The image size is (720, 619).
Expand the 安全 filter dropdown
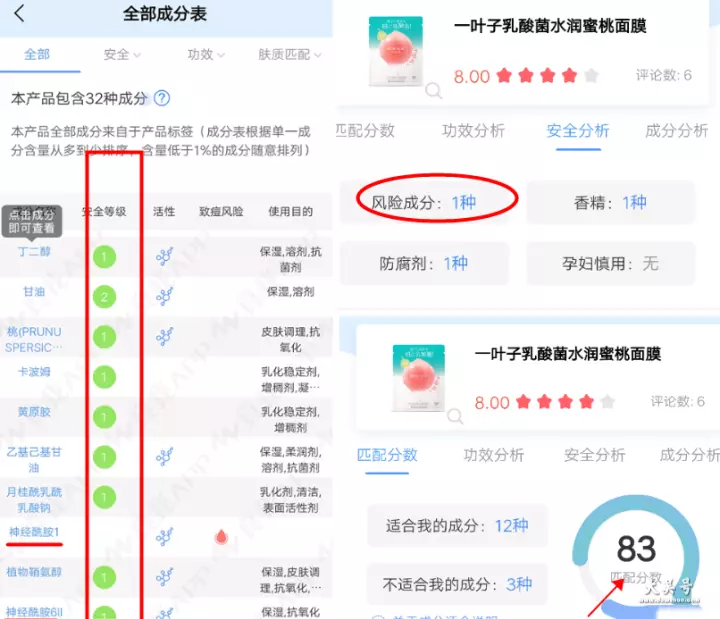pyautogui.click(x=122, y=55)
